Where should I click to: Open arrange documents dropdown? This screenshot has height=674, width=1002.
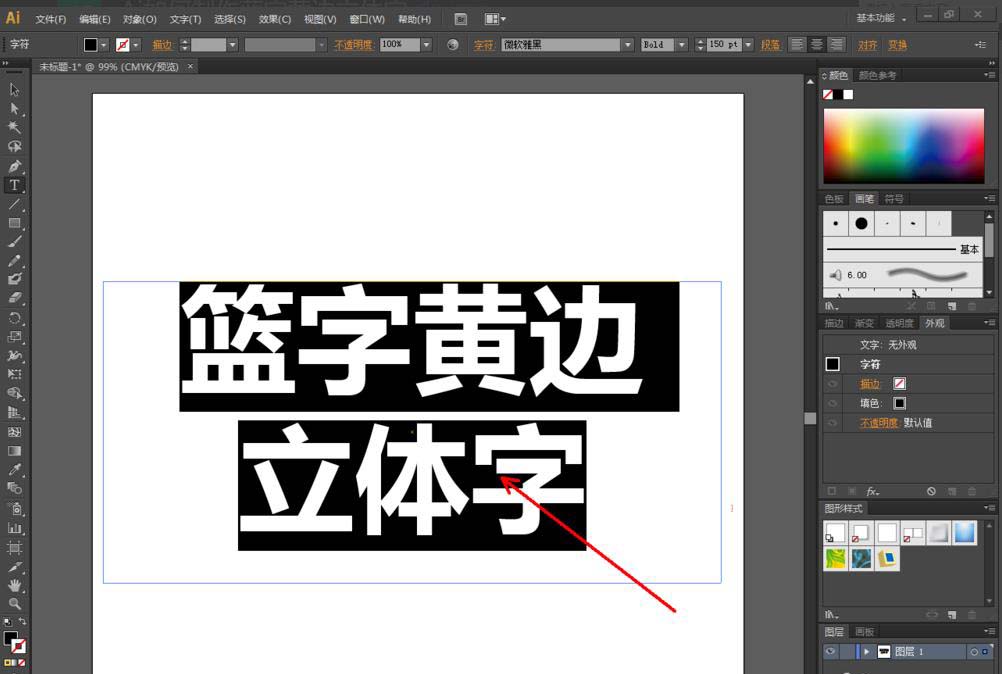pos(495,19)
